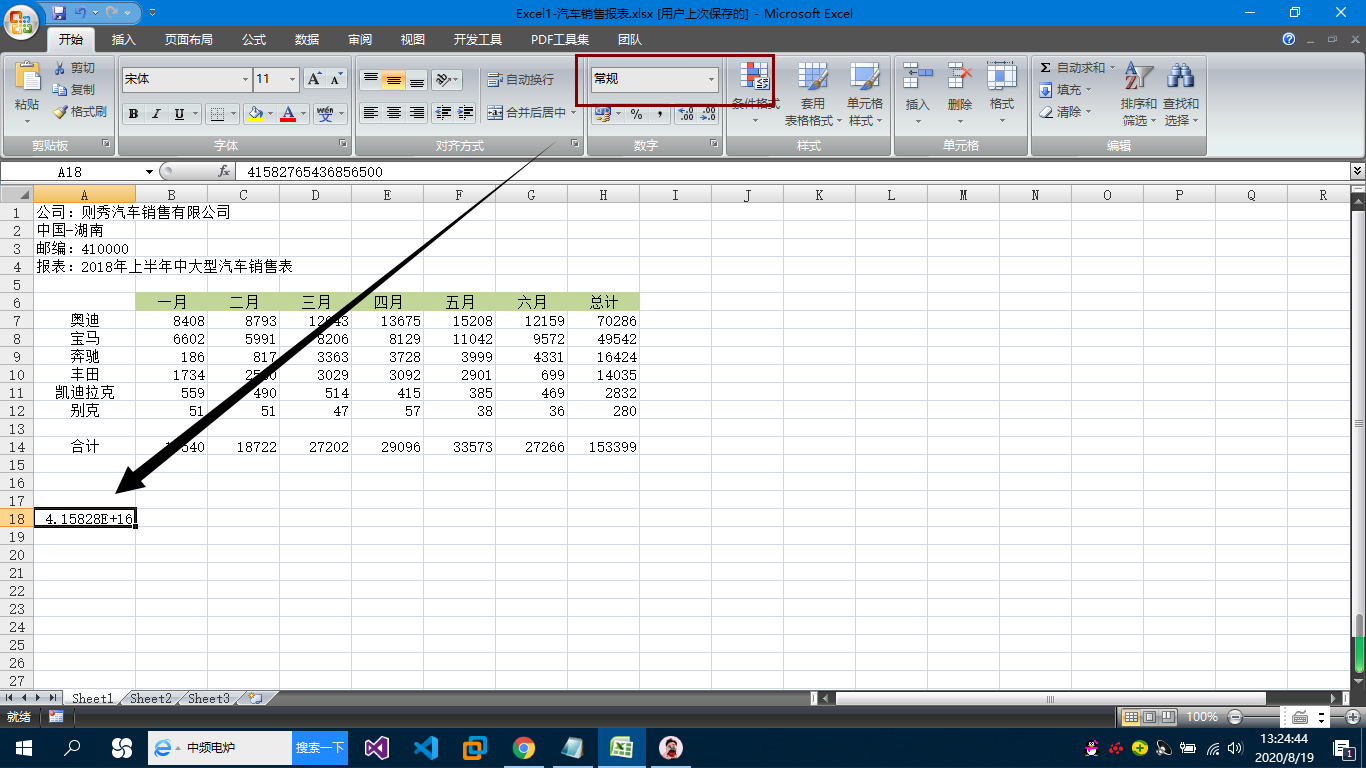Screen dimensions: 1366x768
Task: Open Conditional Formatting (条件格式)
Action: click(755, 93)
